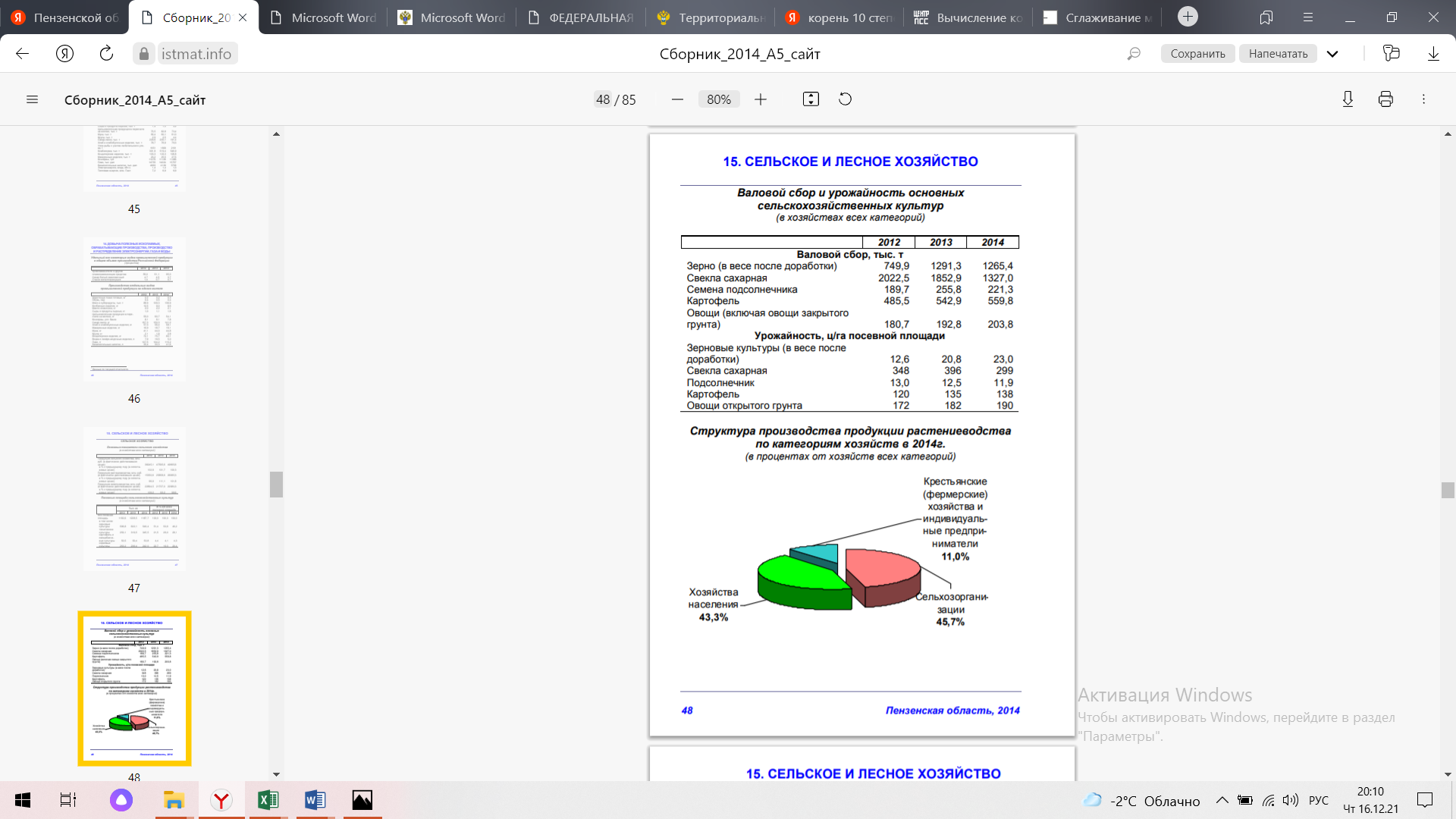Open the browser main menu lines
This screenshot has width=1456, height=819.
click(x=1308, y=17)
